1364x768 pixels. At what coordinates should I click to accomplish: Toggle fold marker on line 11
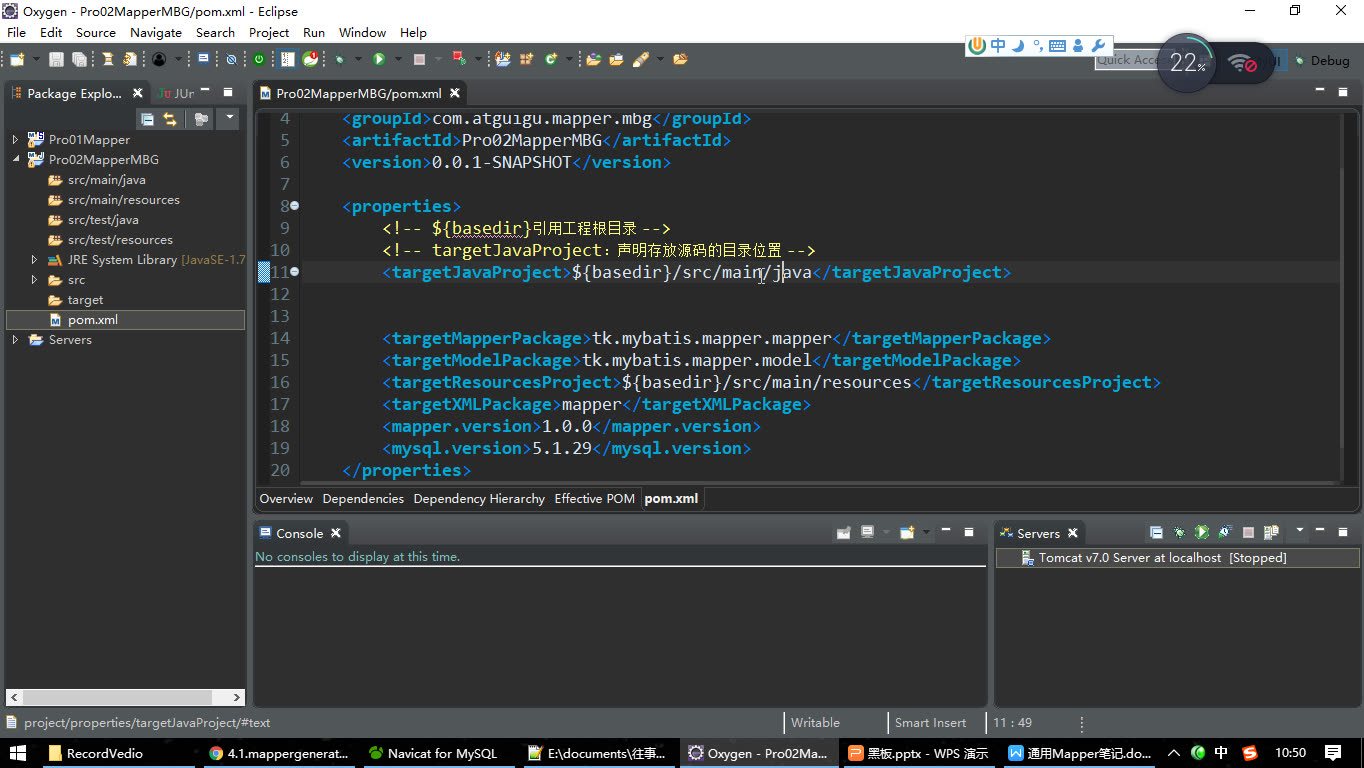click(x=295, y=272)
